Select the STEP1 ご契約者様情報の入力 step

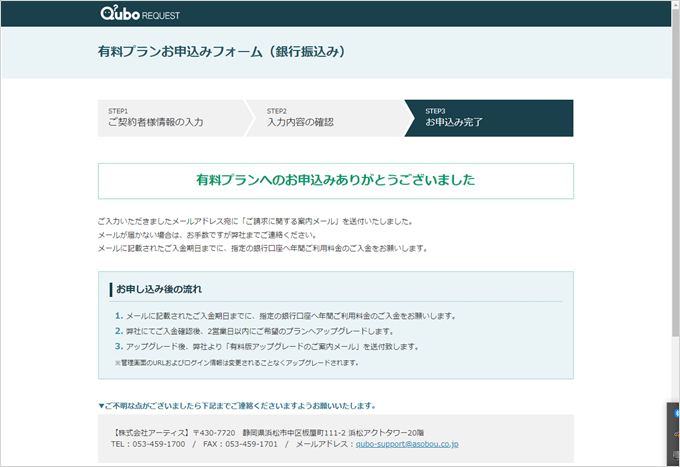coord(173,118)
